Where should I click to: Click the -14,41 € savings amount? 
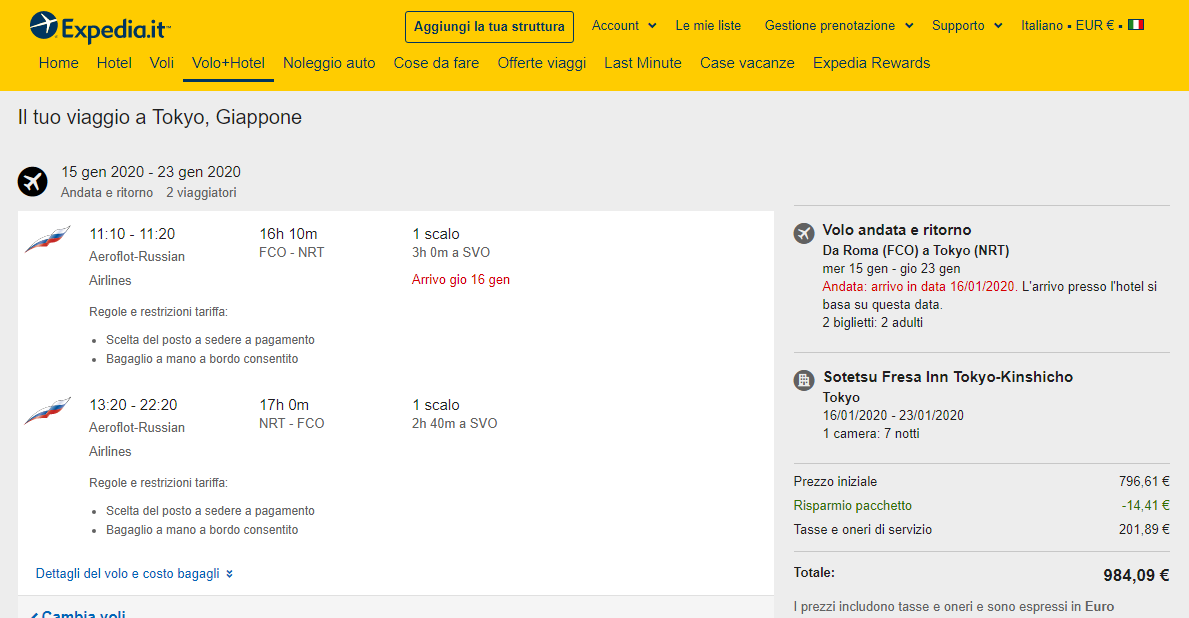pos(1146,505)
